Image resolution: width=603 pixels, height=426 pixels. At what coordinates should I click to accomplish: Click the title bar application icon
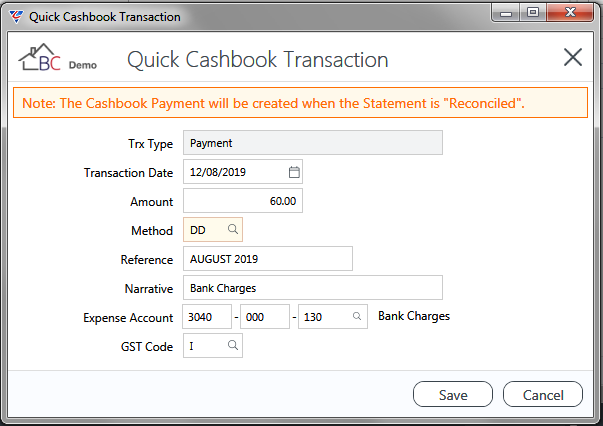pyautogui.click(x=16, y=17)
